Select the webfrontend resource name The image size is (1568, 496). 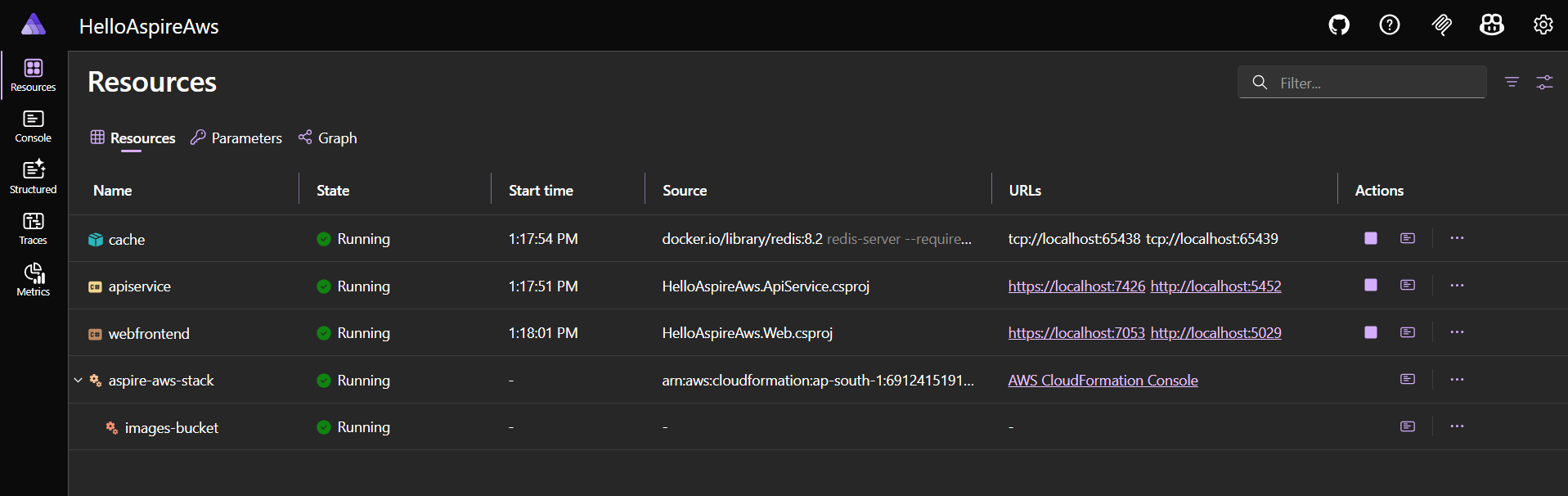pos(149,333)
